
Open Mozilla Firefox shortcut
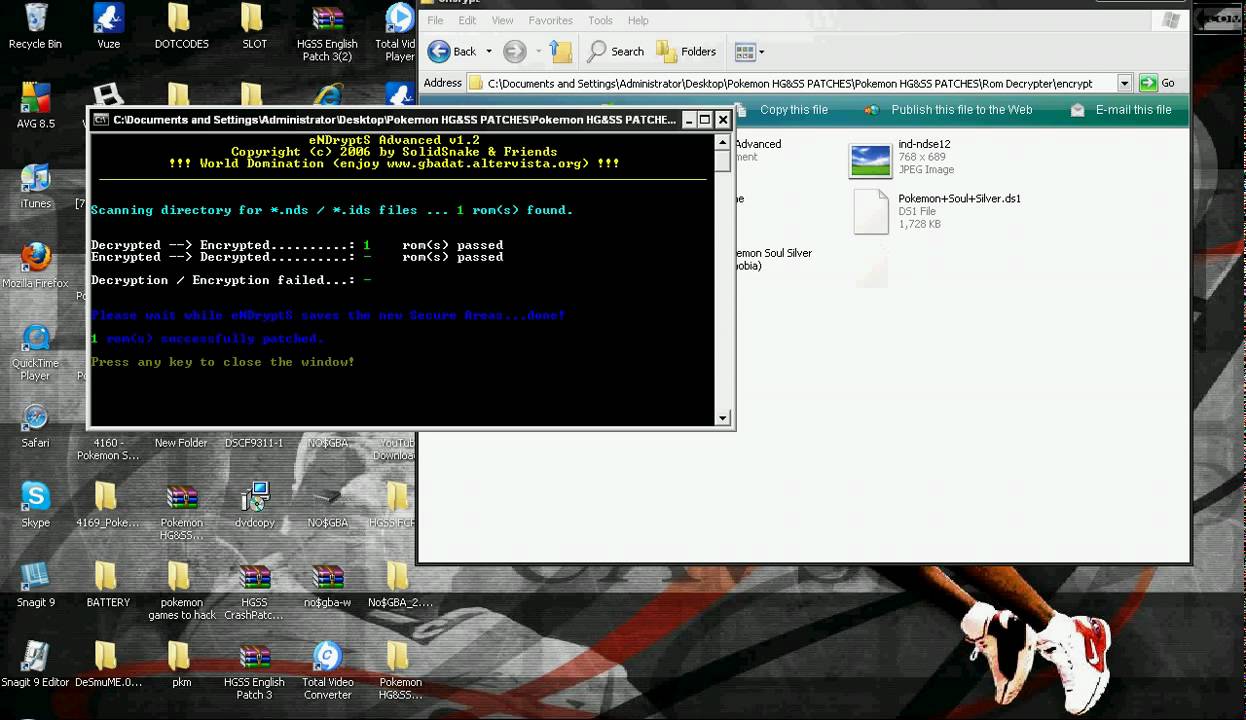[x=35, y=266]
